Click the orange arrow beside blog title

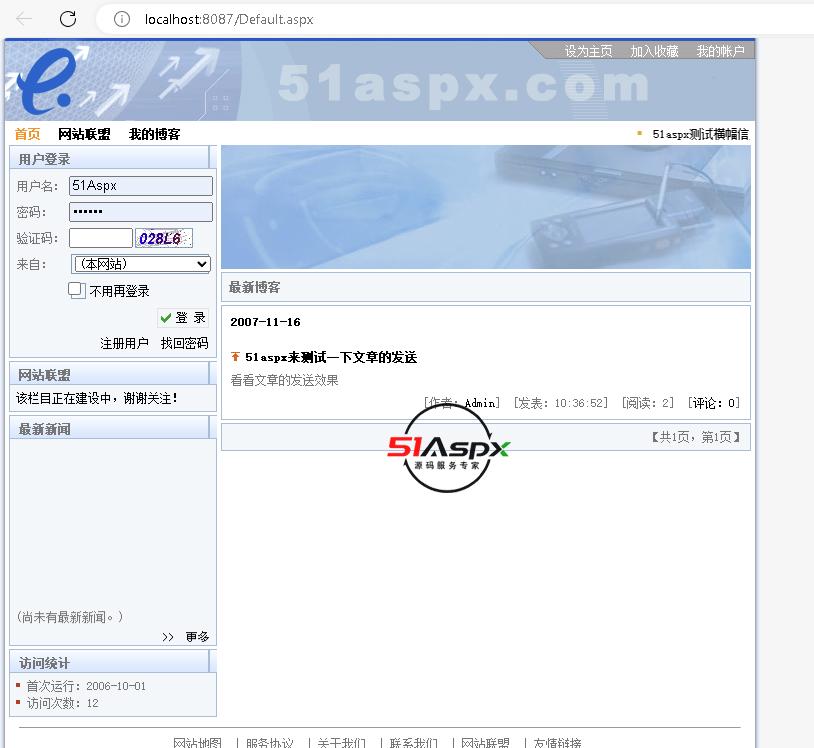point(235,357)
